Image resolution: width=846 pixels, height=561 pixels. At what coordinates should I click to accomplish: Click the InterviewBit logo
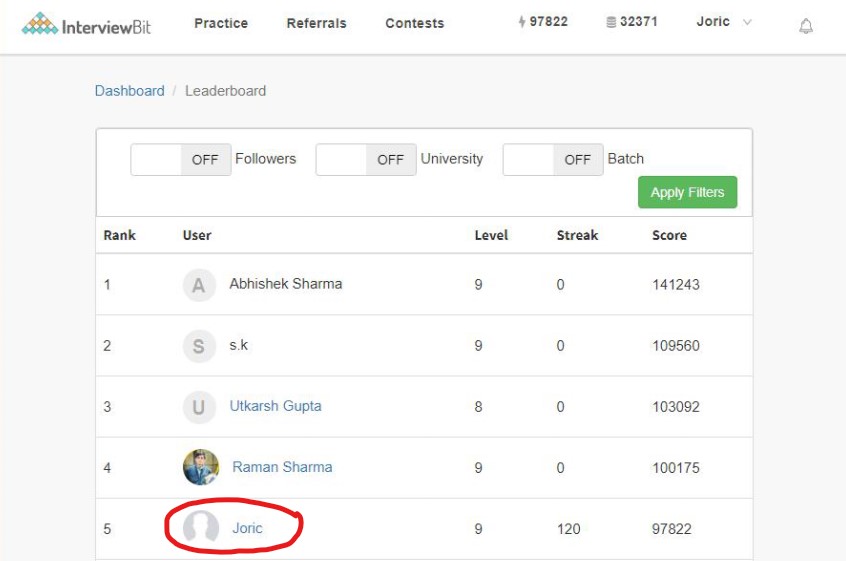pos(86,24)
